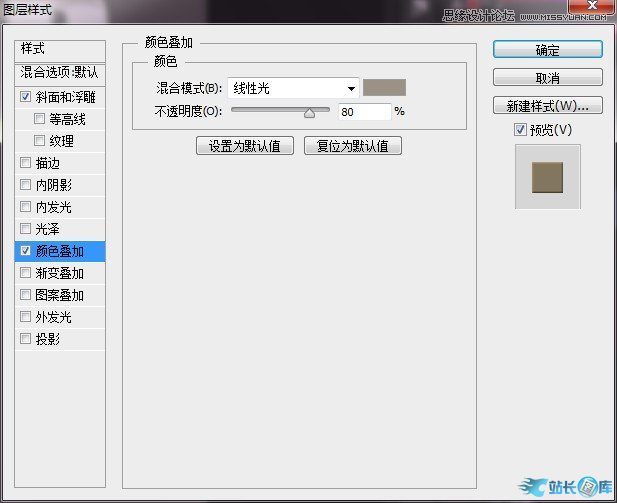Open the 混合模式 线性光 dropdown
The height and width of the screenshot is (503, 617).
coord(293,88)
